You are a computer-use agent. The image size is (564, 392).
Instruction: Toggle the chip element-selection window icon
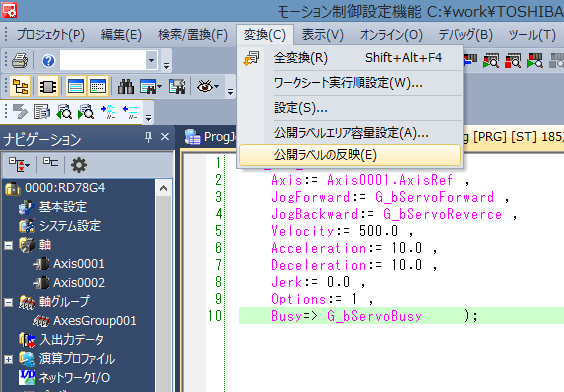click(x=48, y=87)
